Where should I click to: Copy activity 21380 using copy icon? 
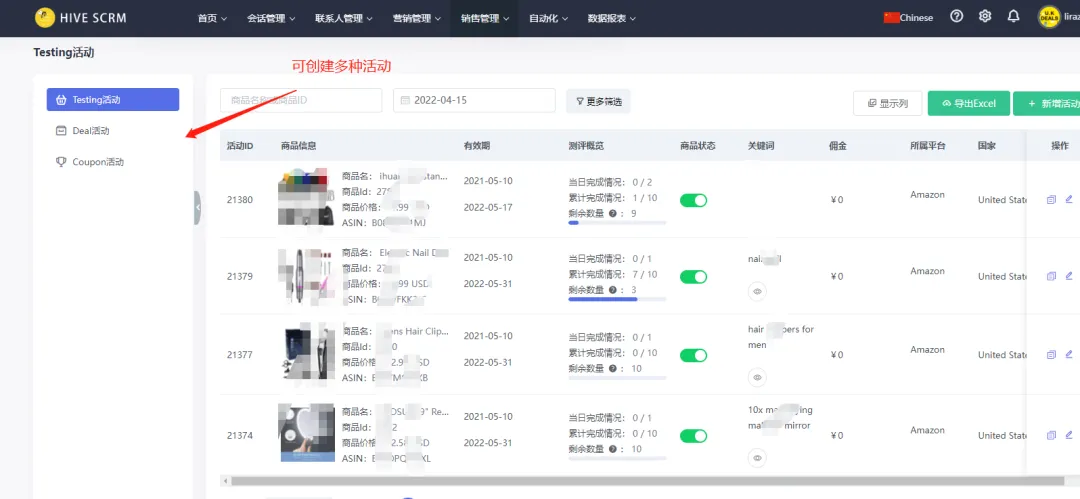tap(1051, 200)
